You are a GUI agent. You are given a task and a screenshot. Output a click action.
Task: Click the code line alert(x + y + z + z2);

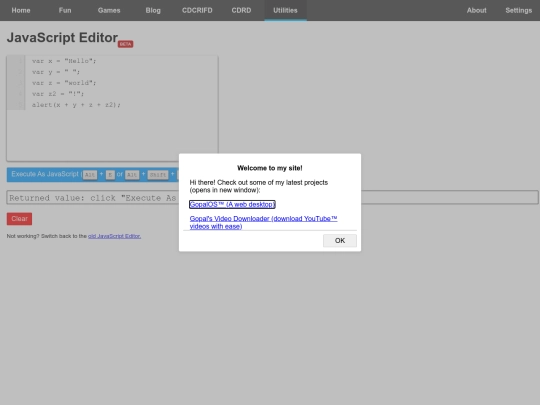coord(76,105)
